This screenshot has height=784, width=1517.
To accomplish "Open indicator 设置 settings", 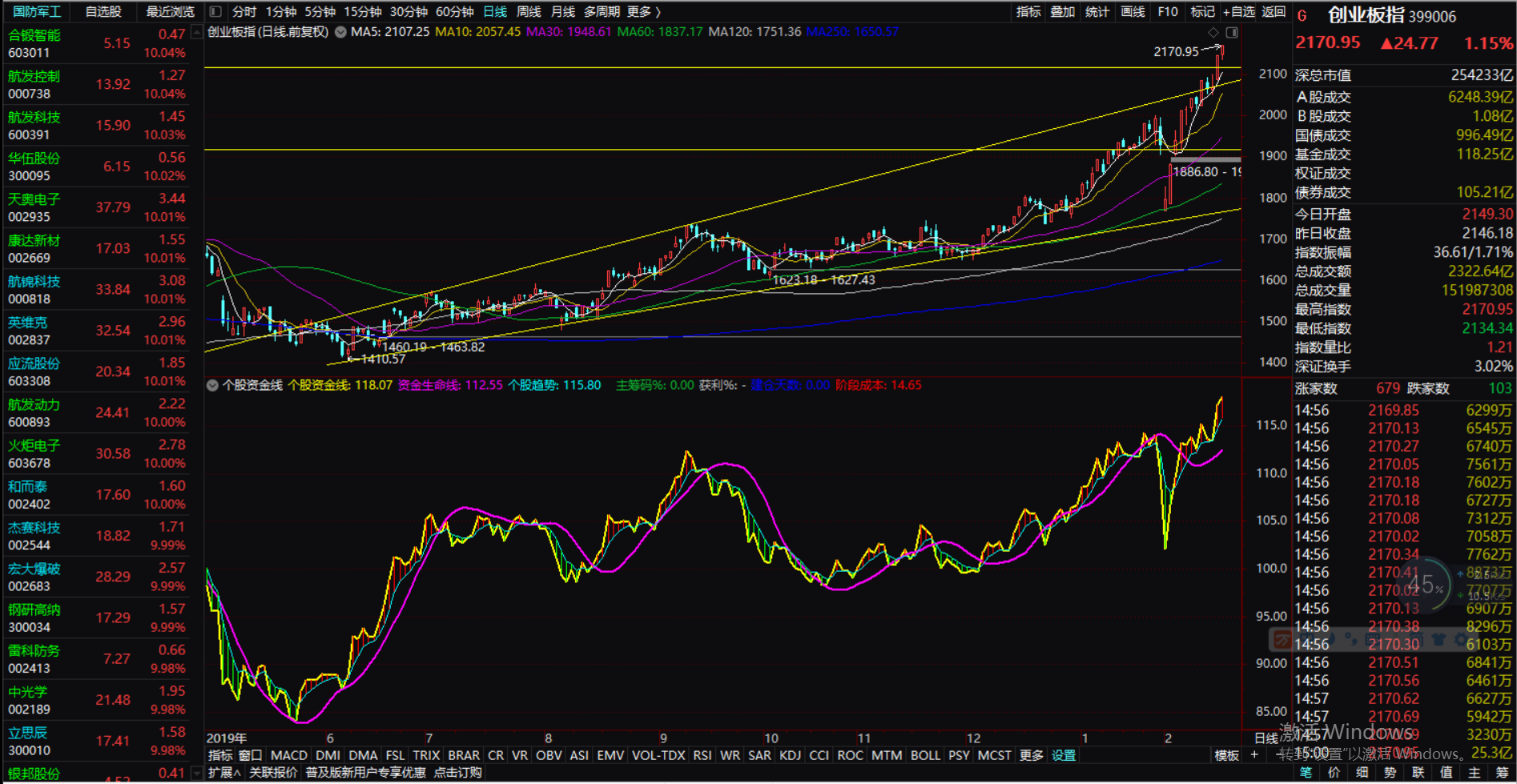I will tap(1064, 755).
